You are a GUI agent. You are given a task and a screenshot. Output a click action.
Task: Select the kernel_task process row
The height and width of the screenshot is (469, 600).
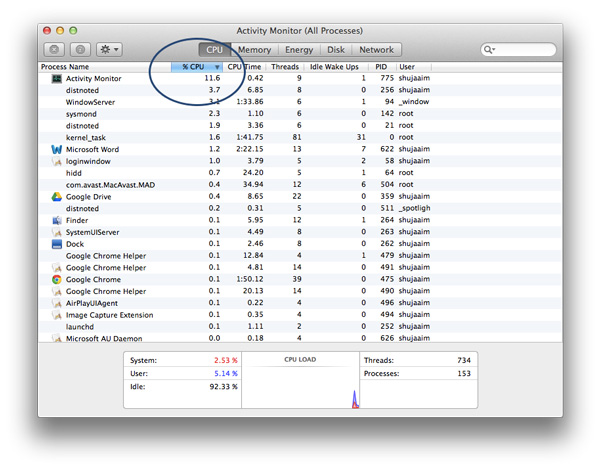300,138
